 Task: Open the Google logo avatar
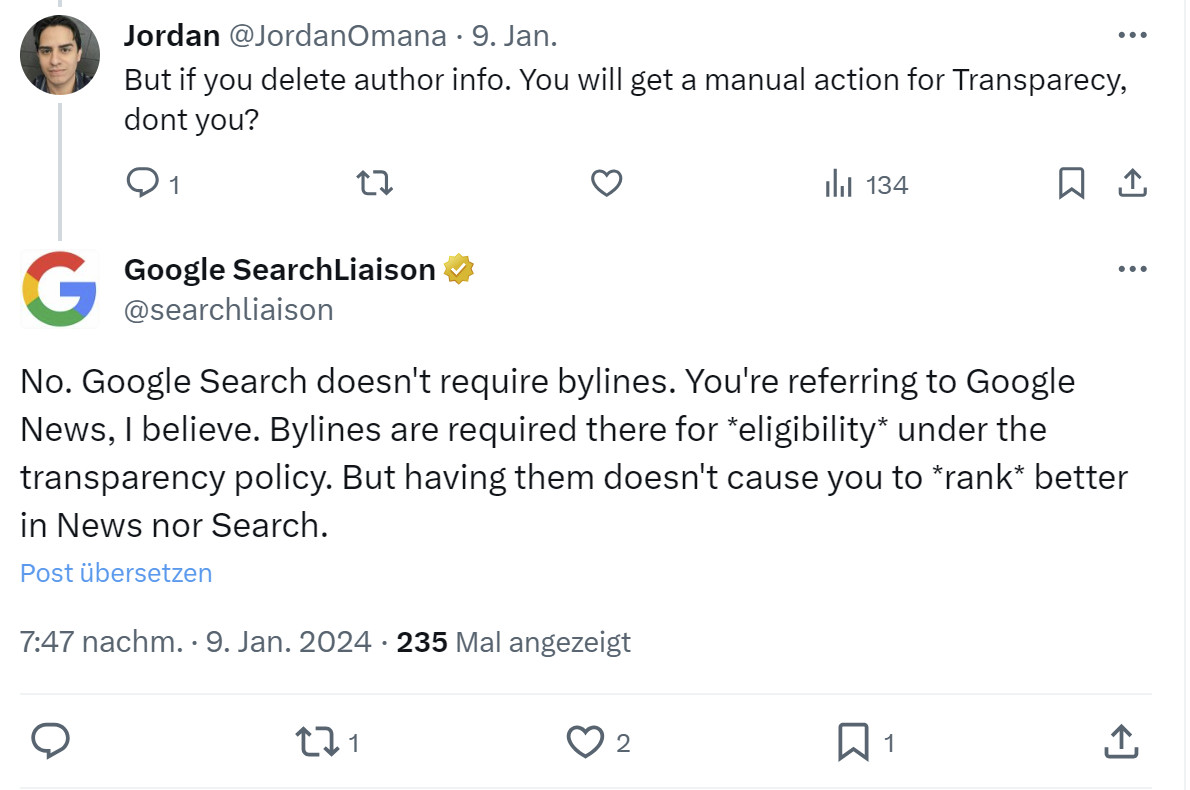60,289
